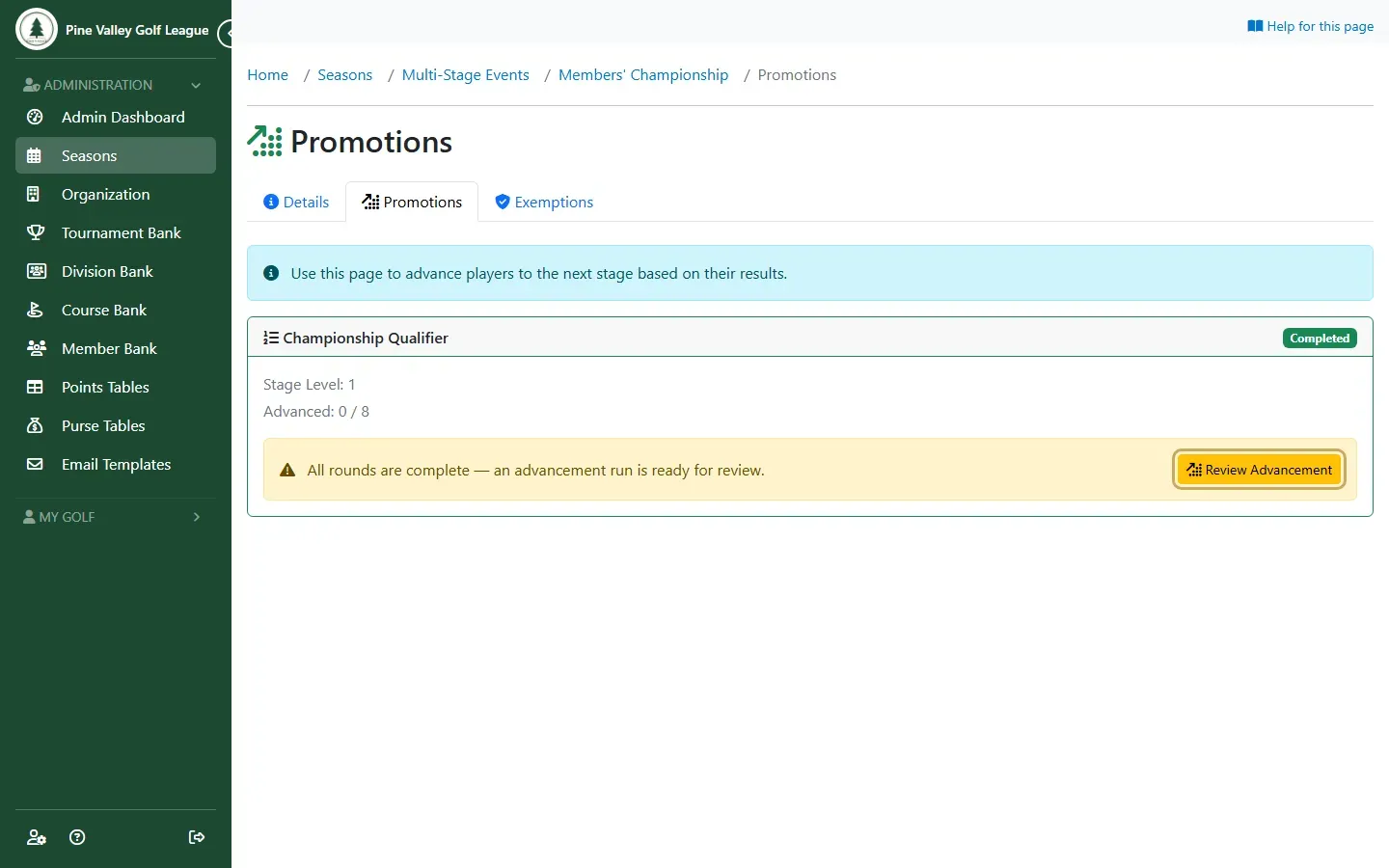
Task: Select the Promotions tab
Action: coord(412,202)
